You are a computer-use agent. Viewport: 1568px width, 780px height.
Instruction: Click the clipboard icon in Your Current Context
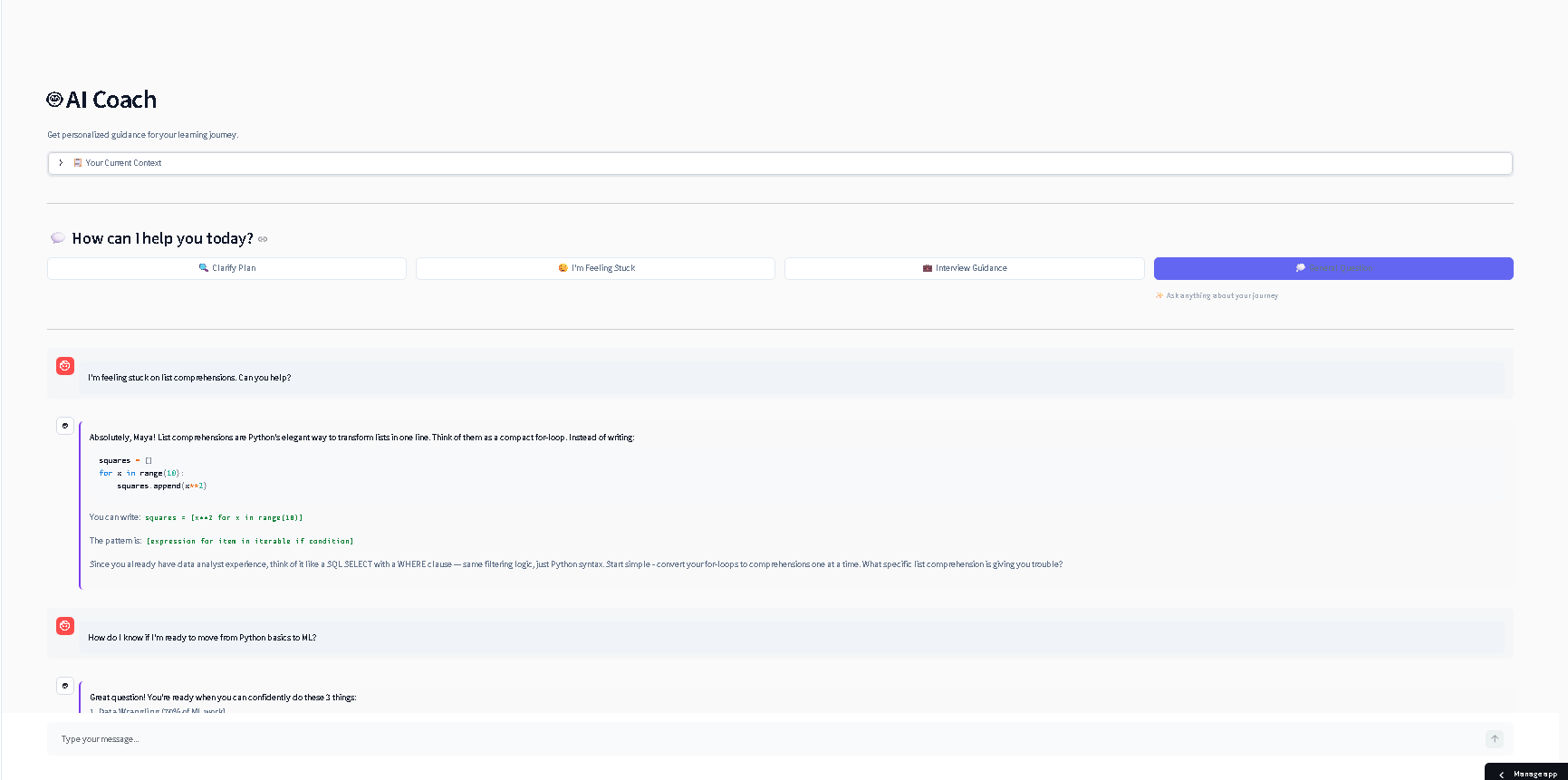[x=78, y=163]
